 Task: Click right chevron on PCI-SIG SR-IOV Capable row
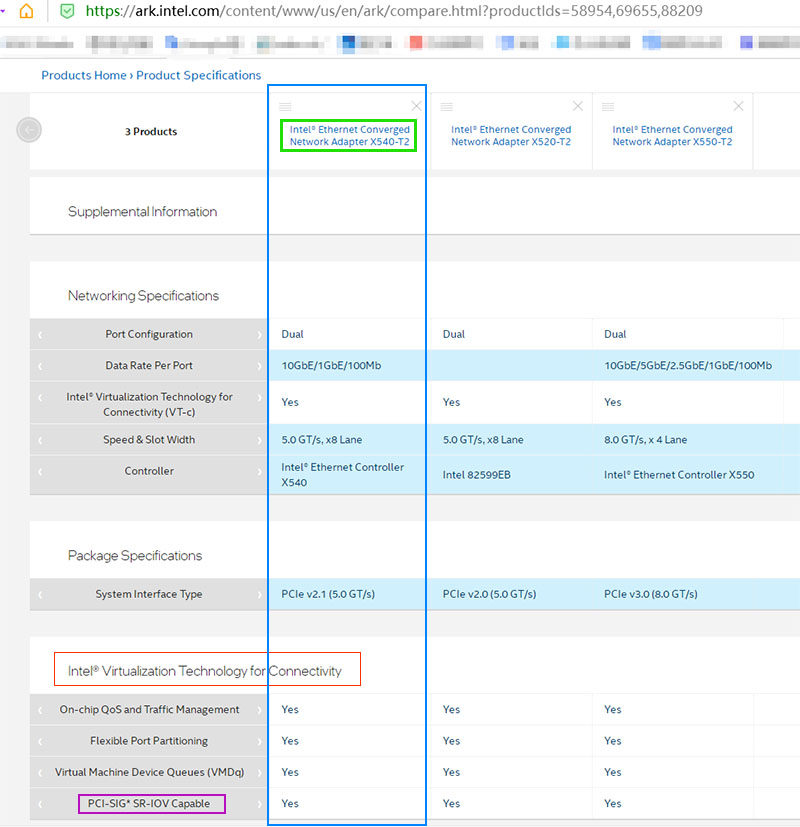tap(259, 804)
